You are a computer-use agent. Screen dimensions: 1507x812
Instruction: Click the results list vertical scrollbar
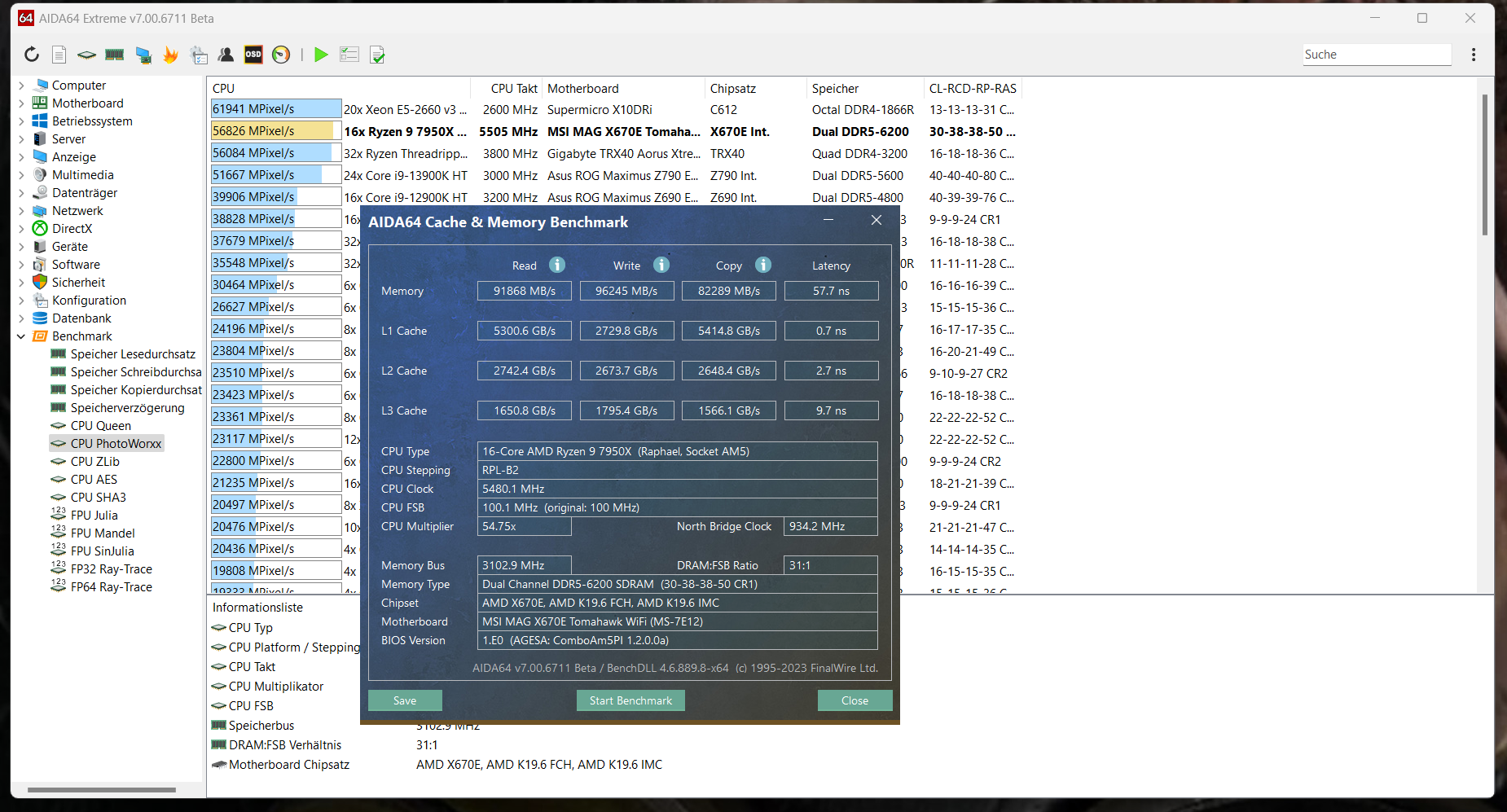[1485, 165]
